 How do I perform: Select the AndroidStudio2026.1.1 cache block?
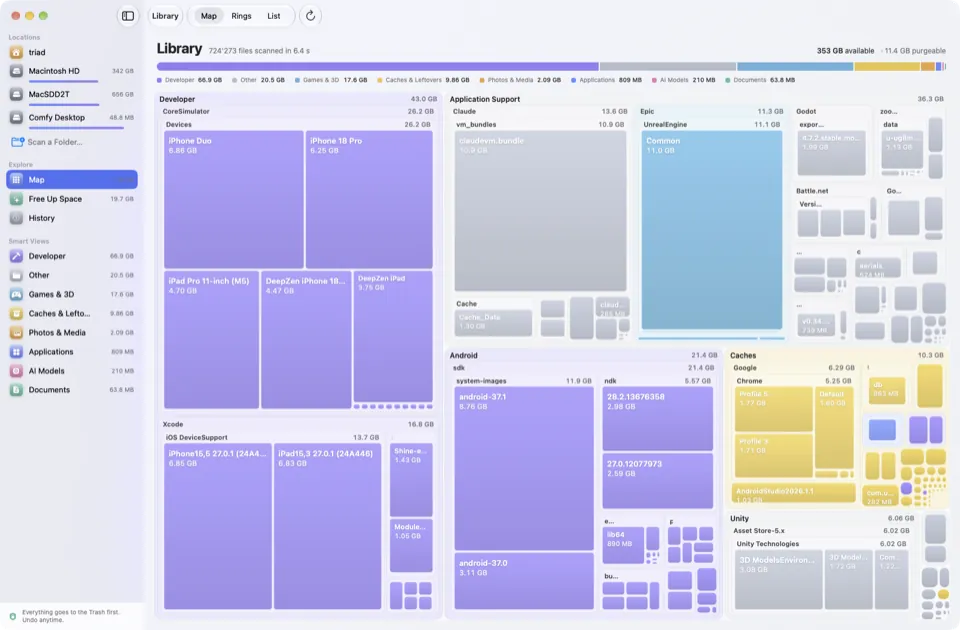point(793,493)
